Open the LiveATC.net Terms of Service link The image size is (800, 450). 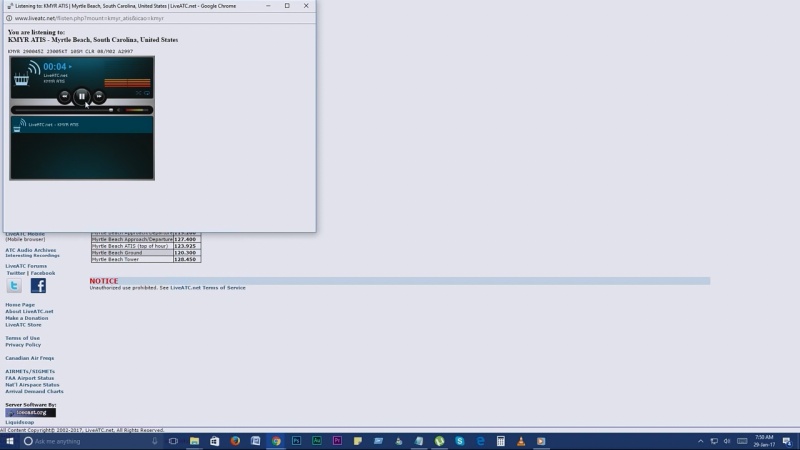tap(208, 288)
